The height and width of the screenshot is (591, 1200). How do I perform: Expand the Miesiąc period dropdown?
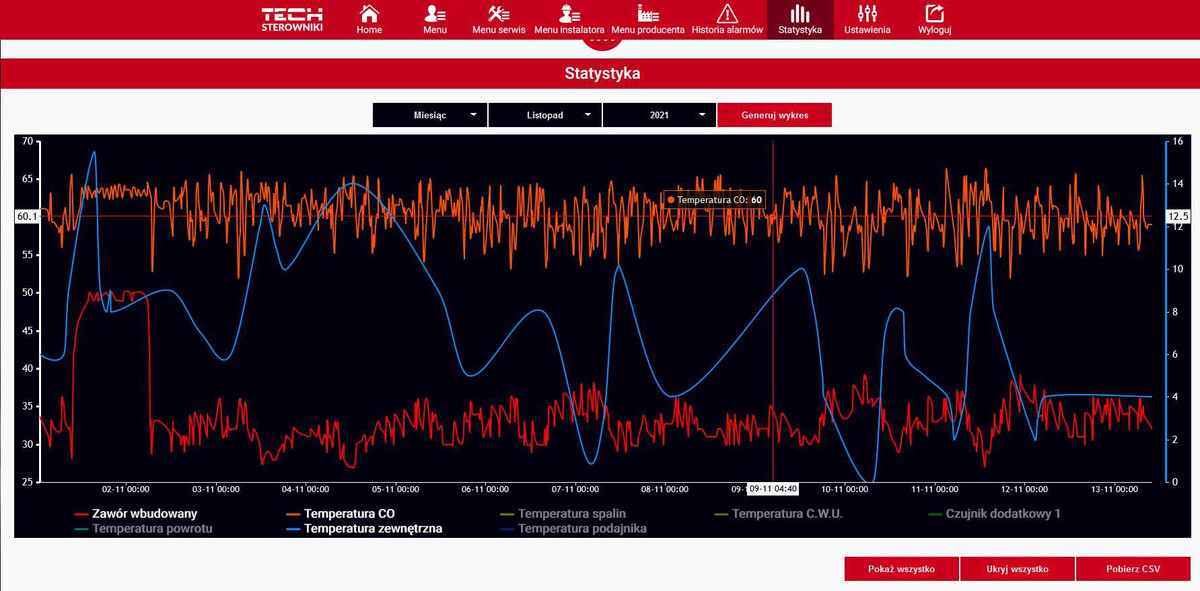[x=430, y=115]
